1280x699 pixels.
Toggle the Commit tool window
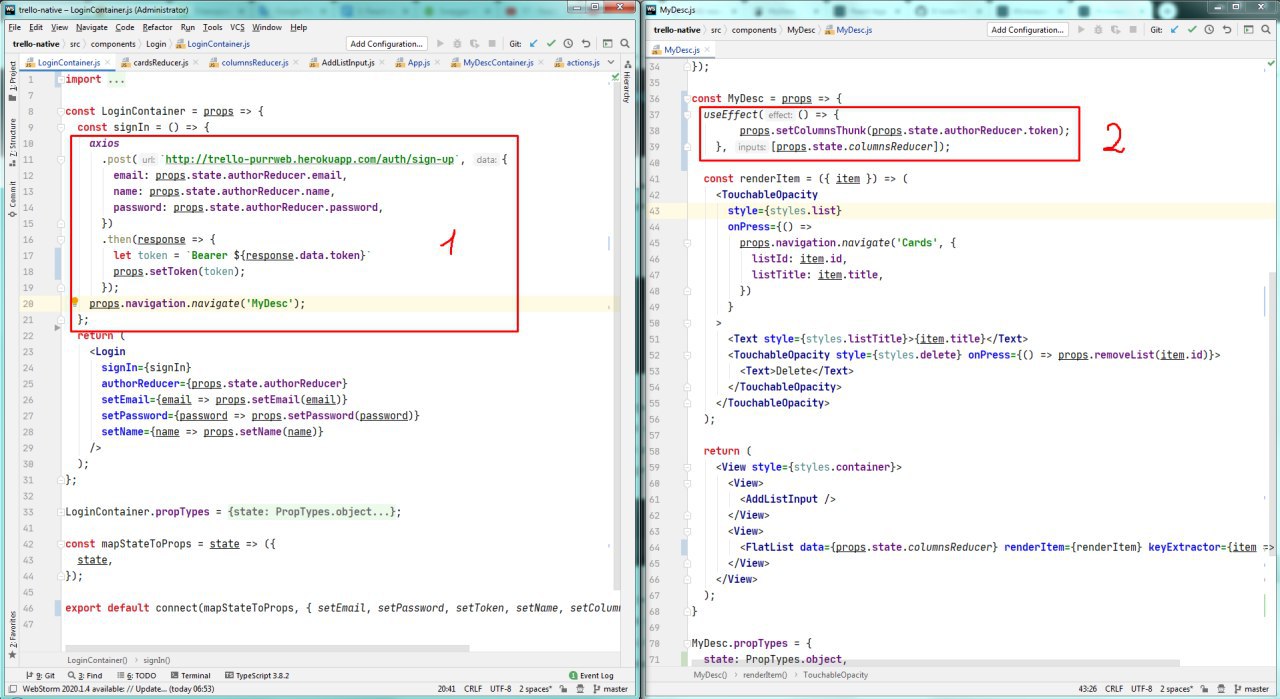tap(13, 199)
